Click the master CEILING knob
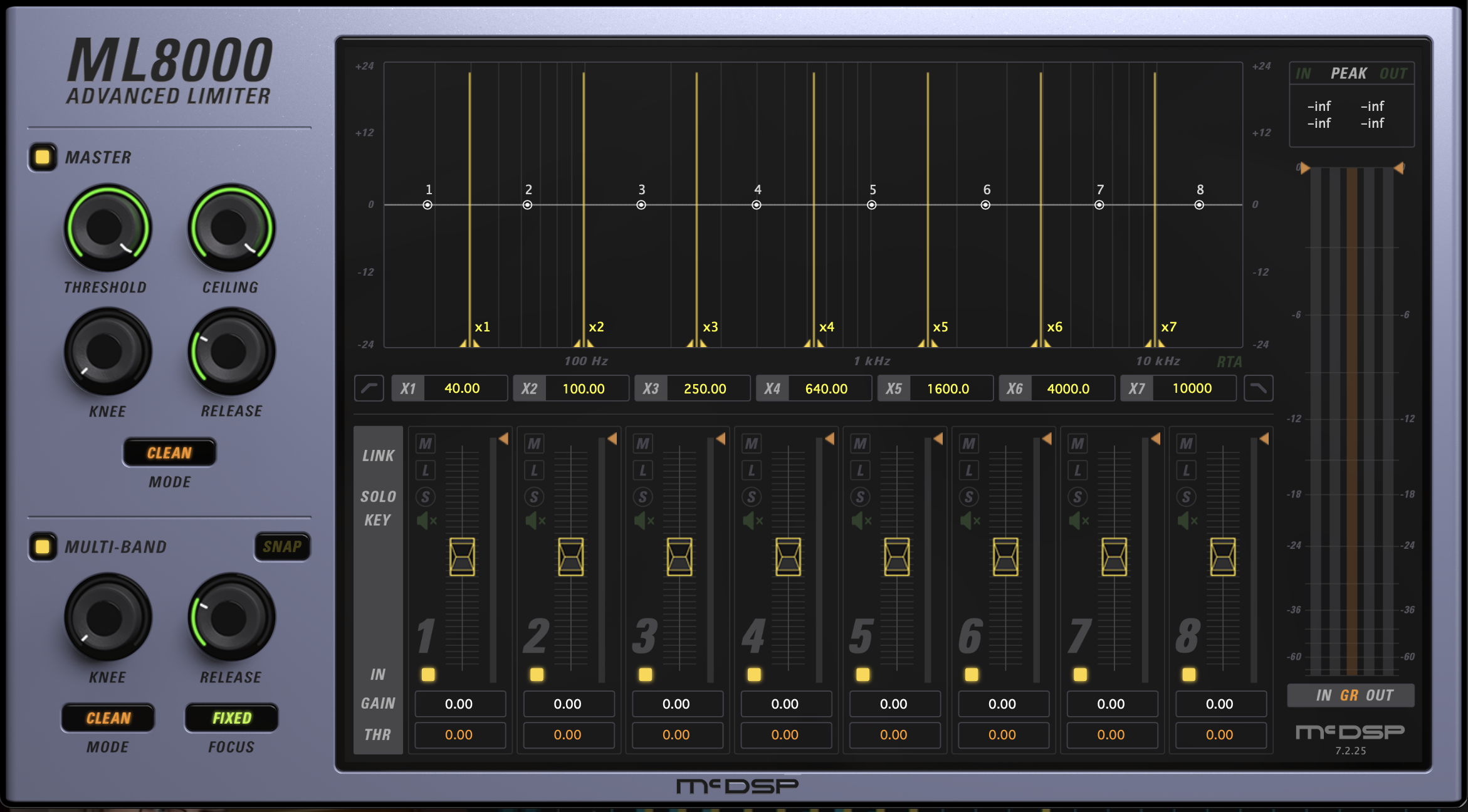Viewport: 1468px width, 812px height. point(231,228)
